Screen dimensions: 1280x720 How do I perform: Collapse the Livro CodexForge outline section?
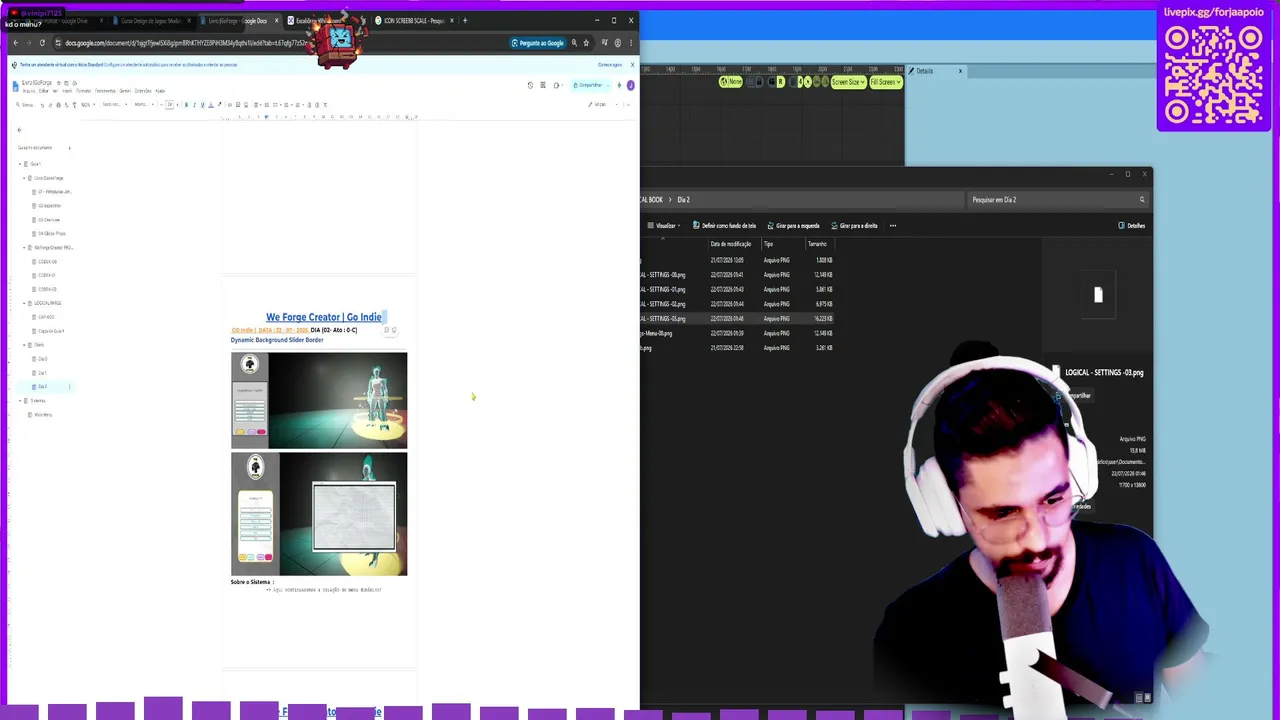click(x=24, y=178)
